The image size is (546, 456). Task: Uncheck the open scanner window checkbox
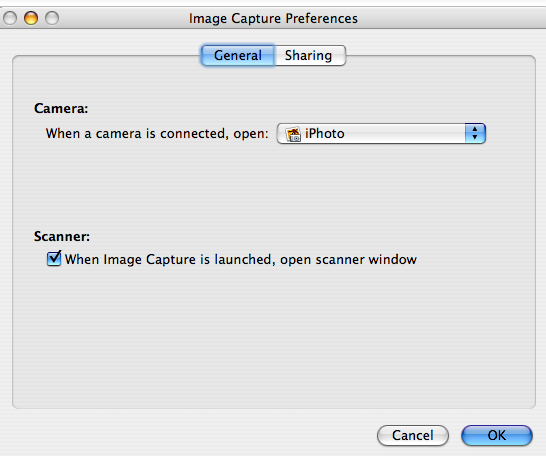[54, 259]
